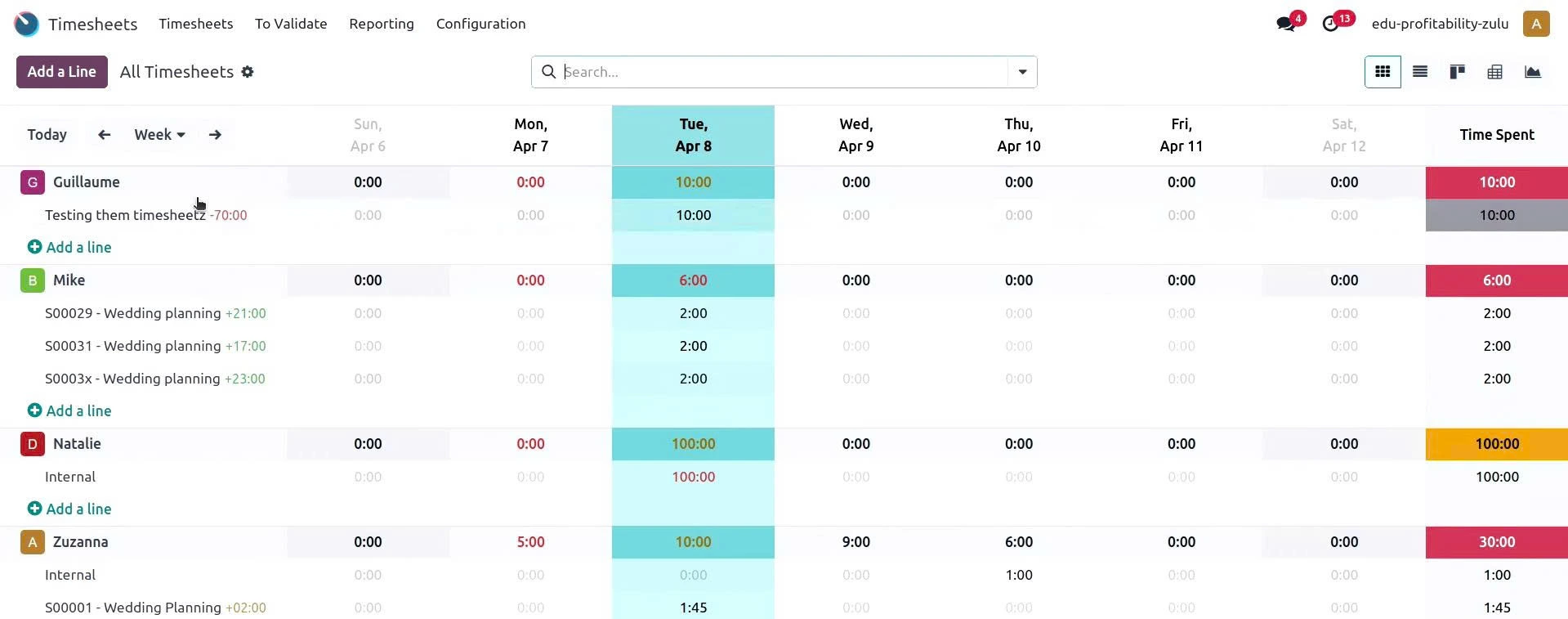Click the Today button
Screen dimensions: 1568x619
(x=47, y=134)
